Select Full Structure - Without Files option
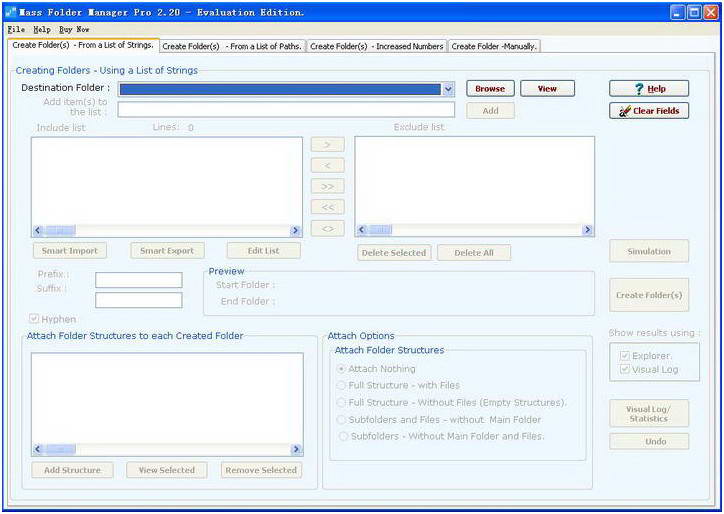This screenshot has width=724, height=514. [342, 403]
